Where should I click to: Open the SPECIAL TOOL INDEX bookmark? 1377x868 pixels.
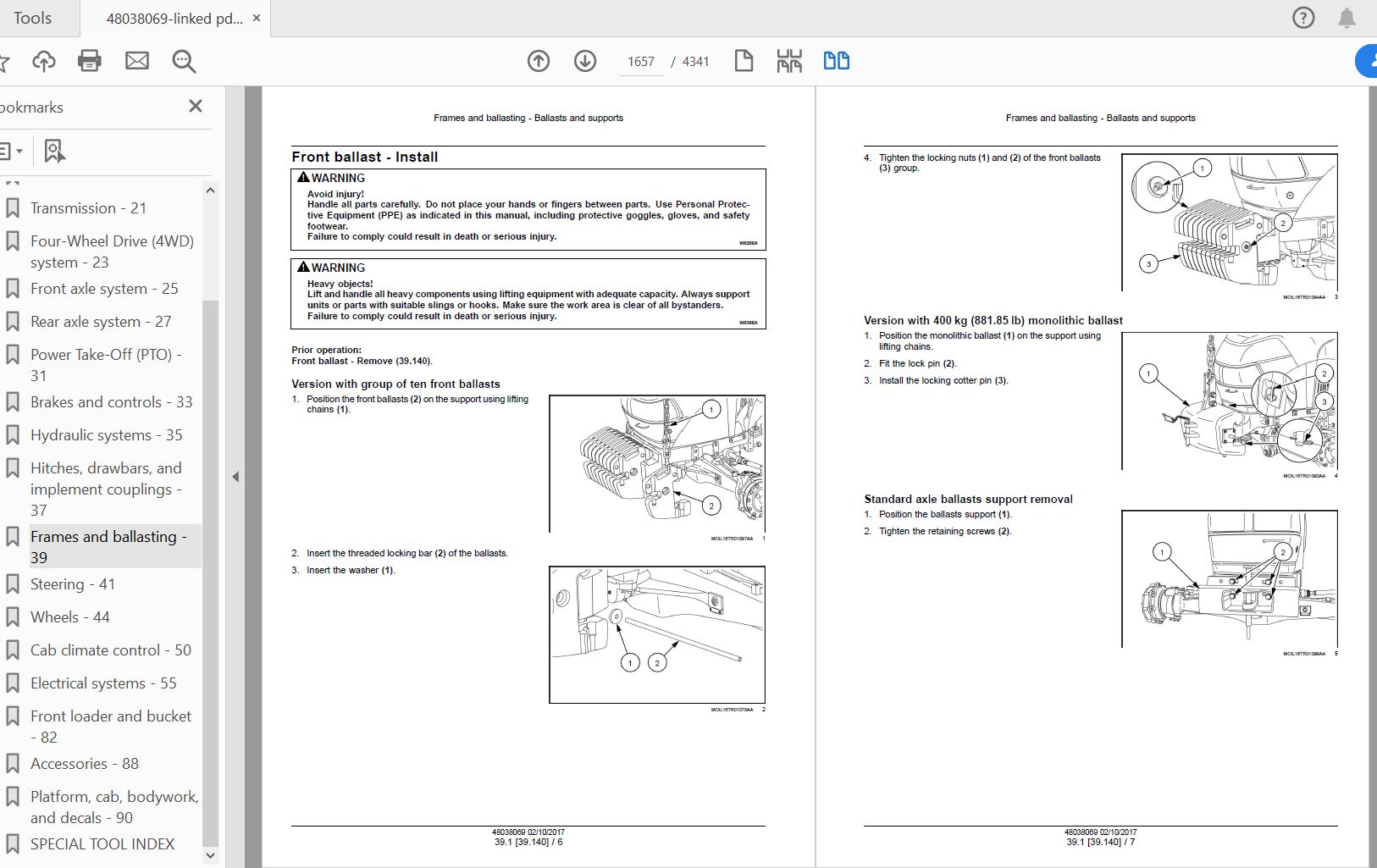coord(102,844)
